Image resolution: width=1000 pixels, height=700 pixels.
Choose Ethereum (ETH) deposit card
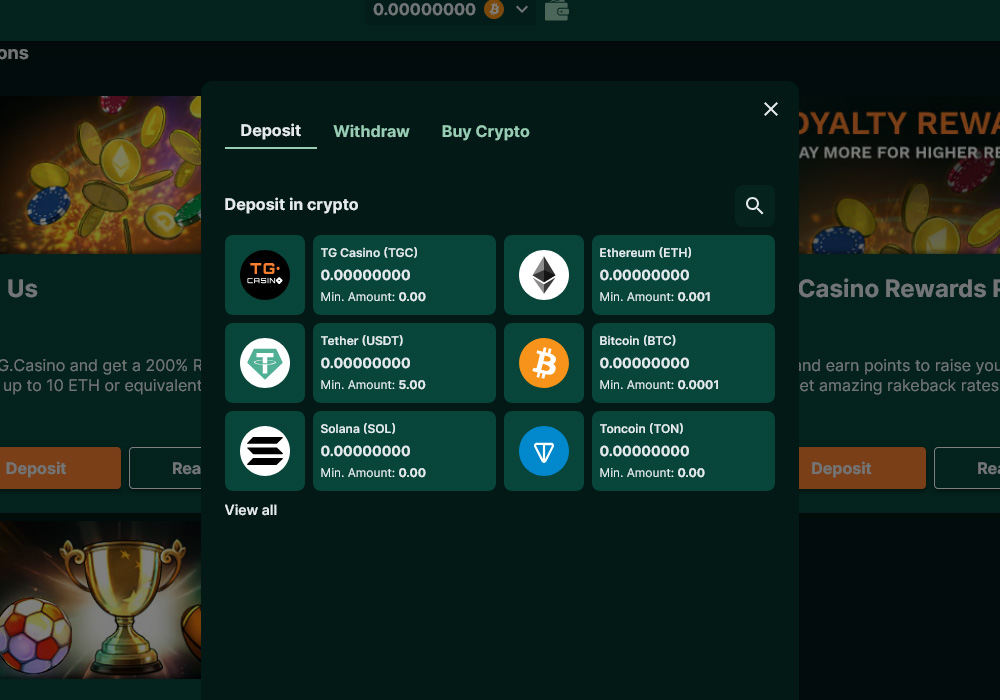683,275
